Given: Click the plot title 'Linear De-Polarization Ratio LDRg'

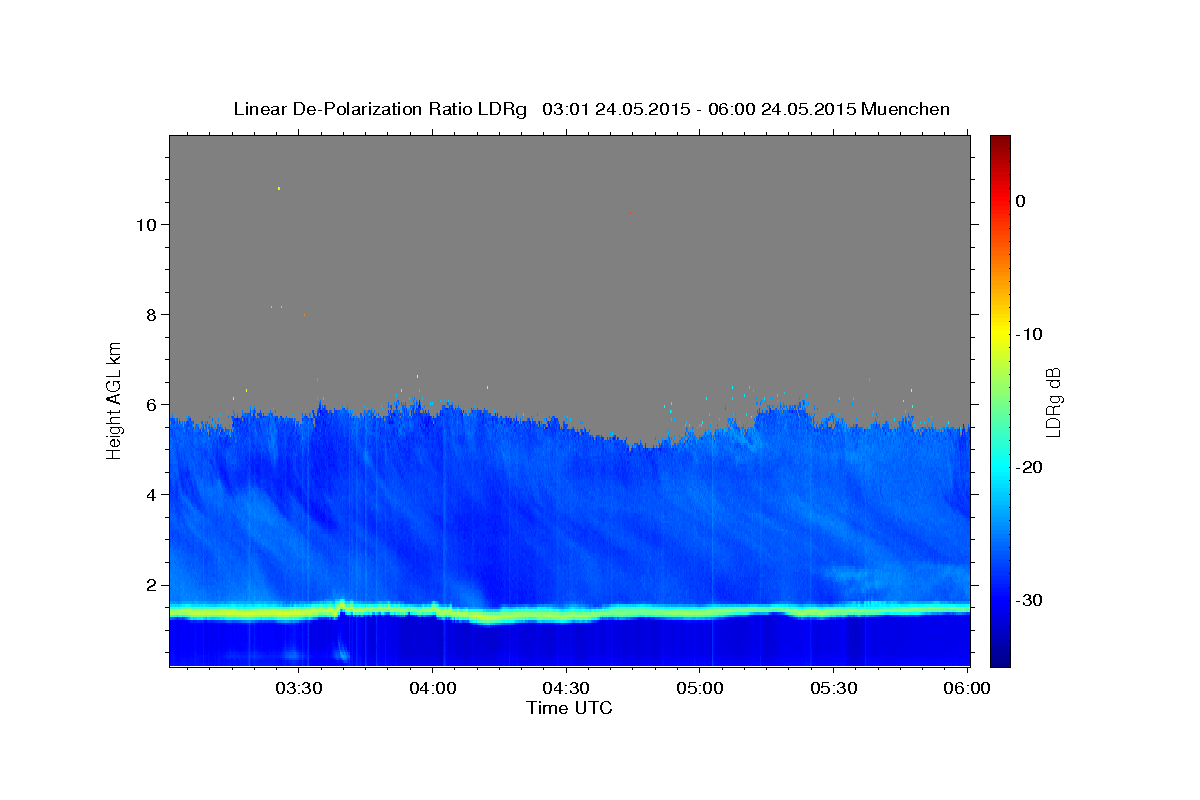Looking at the screenshot, I should [x=380, y=109].
